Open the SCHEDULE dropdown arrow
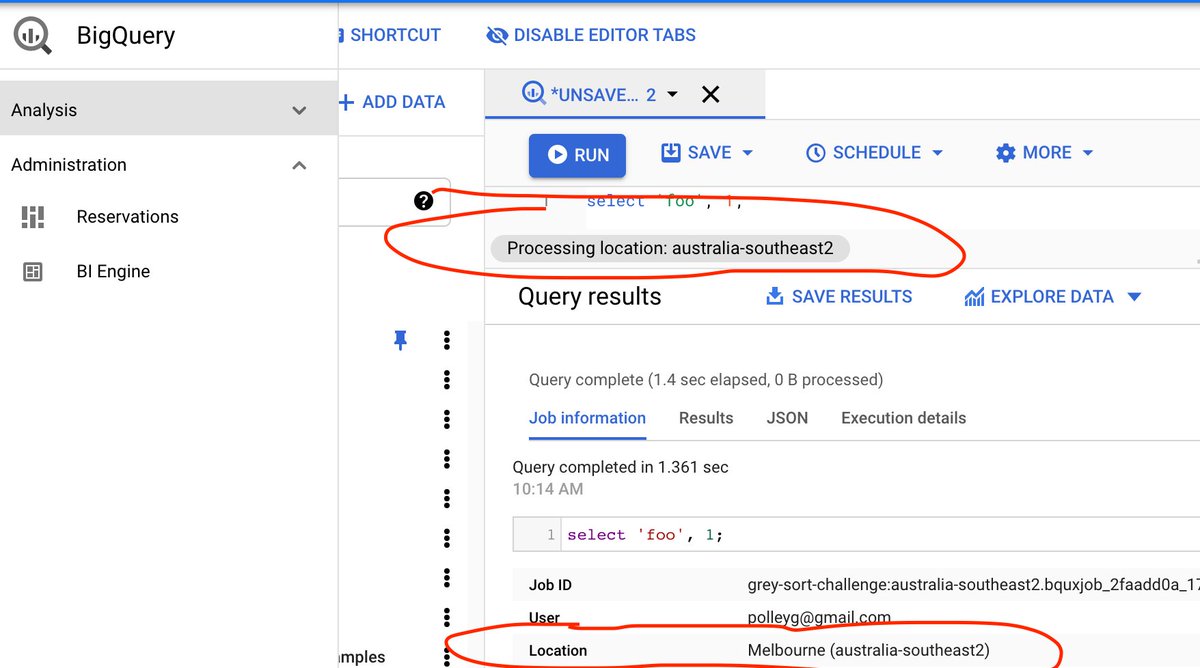This screenshot has height=668, width=1200. 937,153
